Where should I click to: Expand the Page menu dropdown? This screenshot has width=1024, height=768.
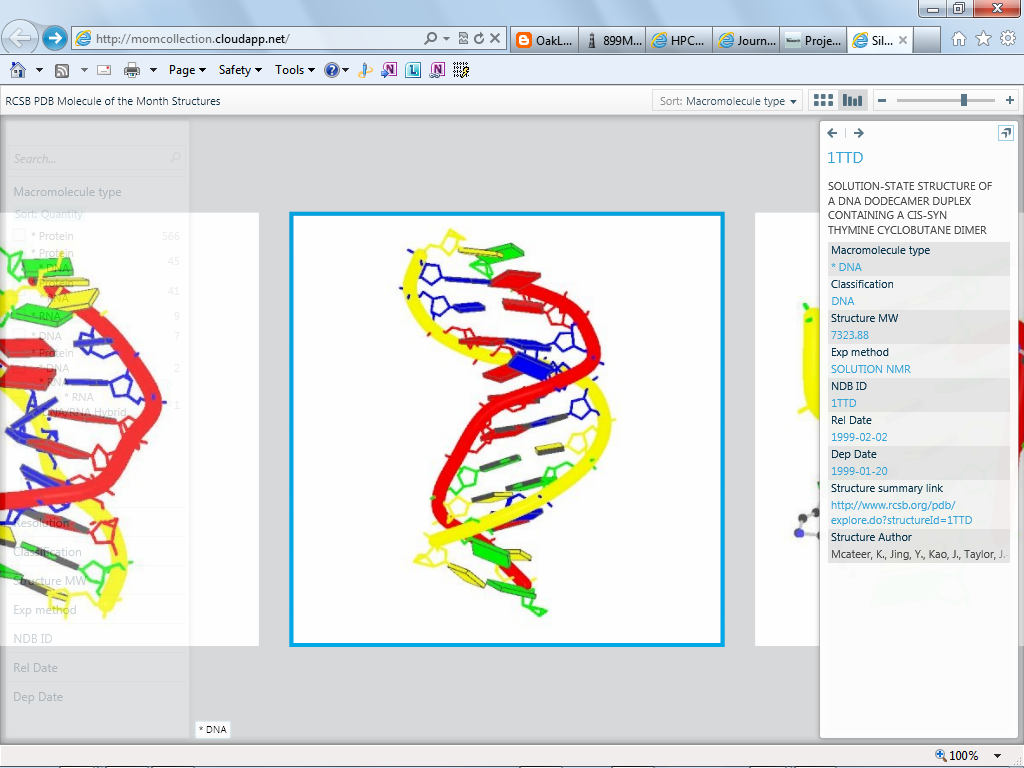click(x=187, y=70)
